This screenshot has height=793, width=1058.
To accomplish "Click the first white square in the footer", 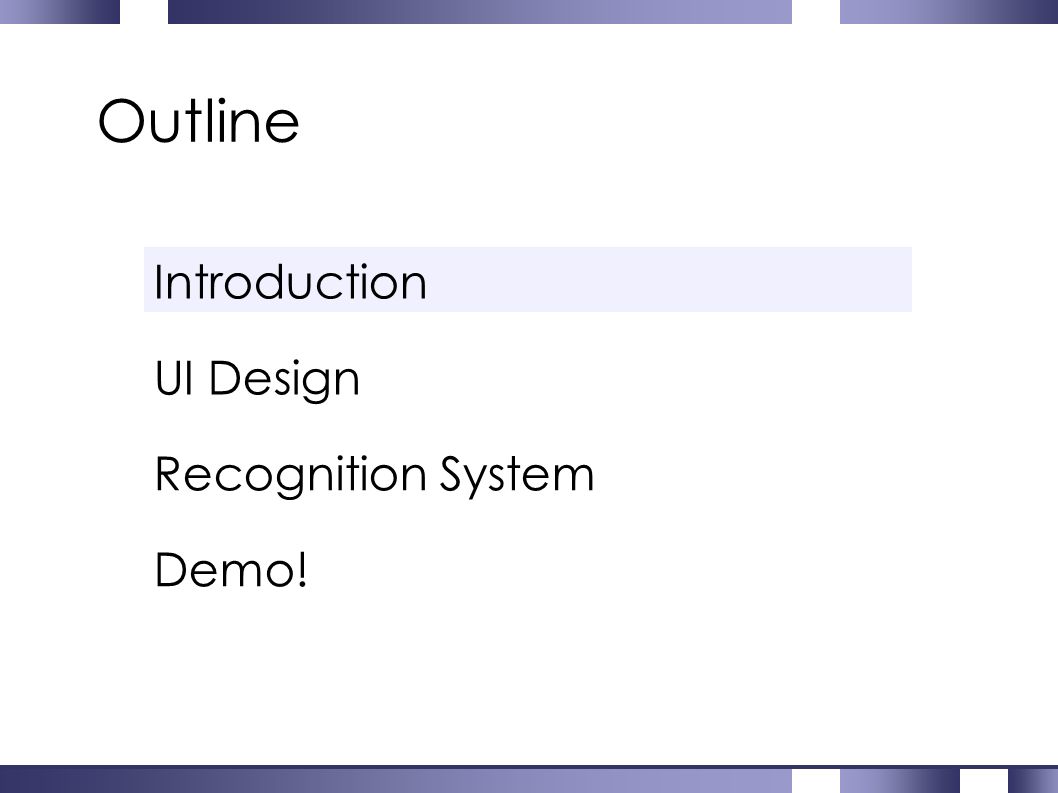I will pyautogui.click(x=816, y=781).
